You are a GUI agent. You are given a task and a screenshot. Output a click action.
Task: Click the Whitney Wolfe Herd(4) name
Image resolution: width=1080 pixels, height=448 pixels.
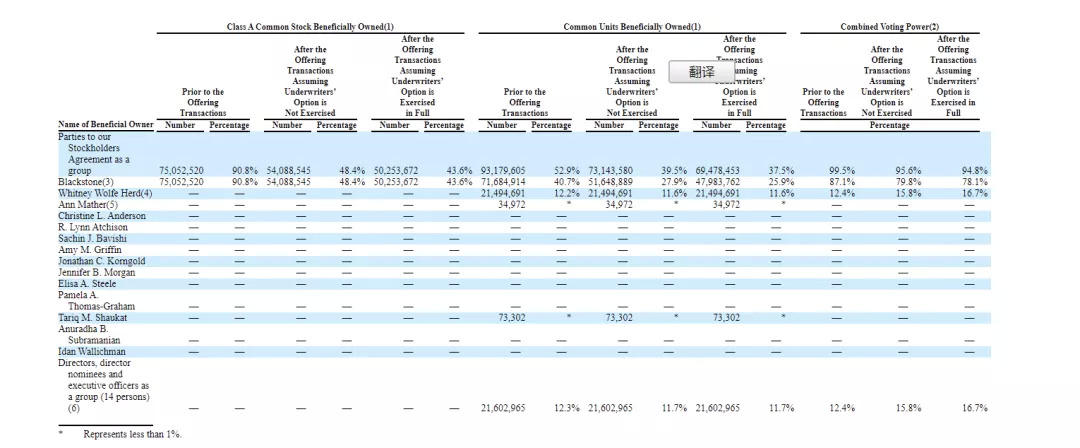(104, 193)
